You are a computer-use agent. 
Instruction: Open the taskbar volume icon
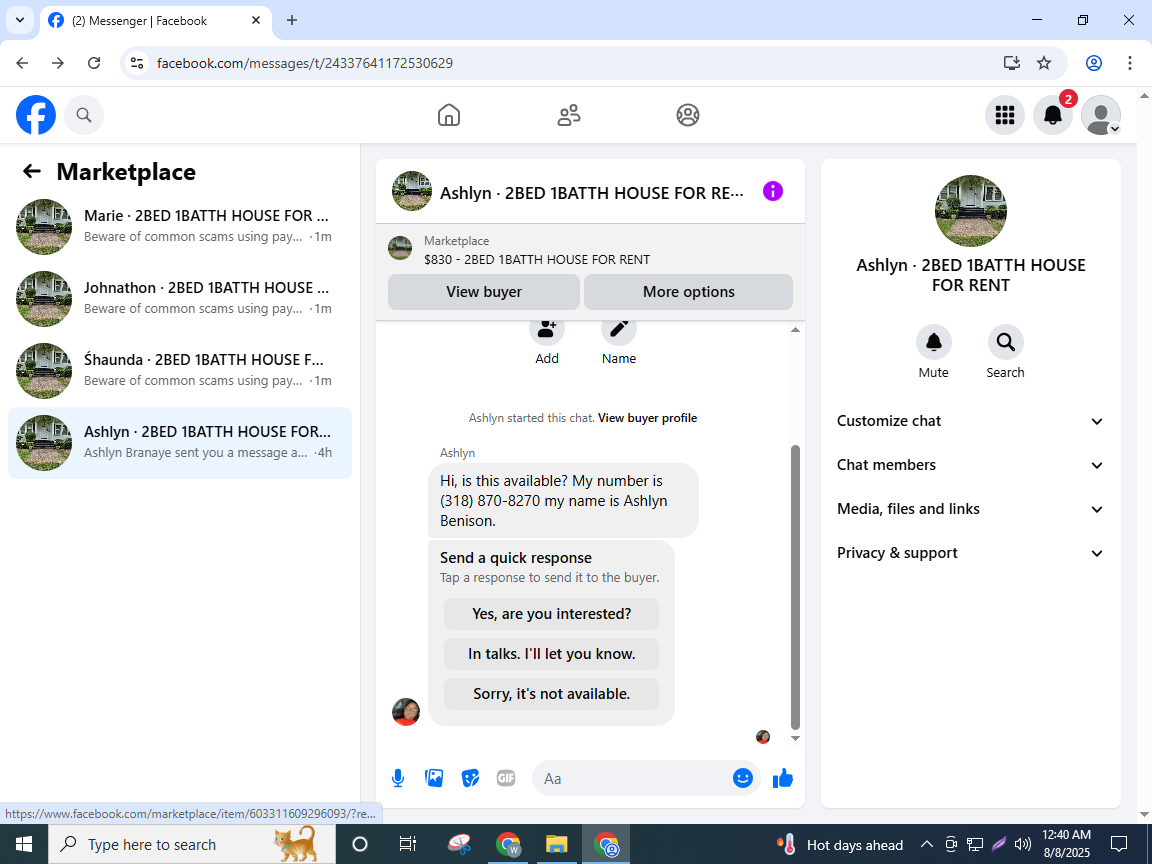[1022, 844]
